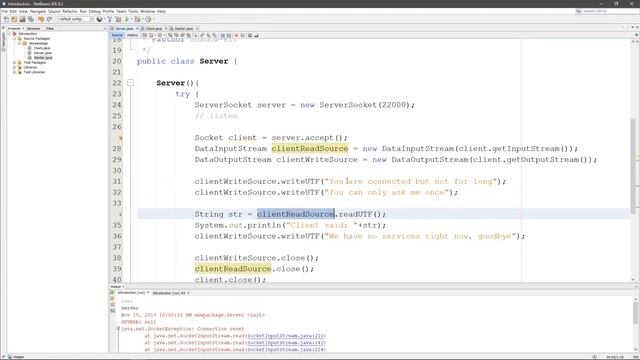
Task: Click clientReadSource on the close() line 39
Action: [233, 269]
